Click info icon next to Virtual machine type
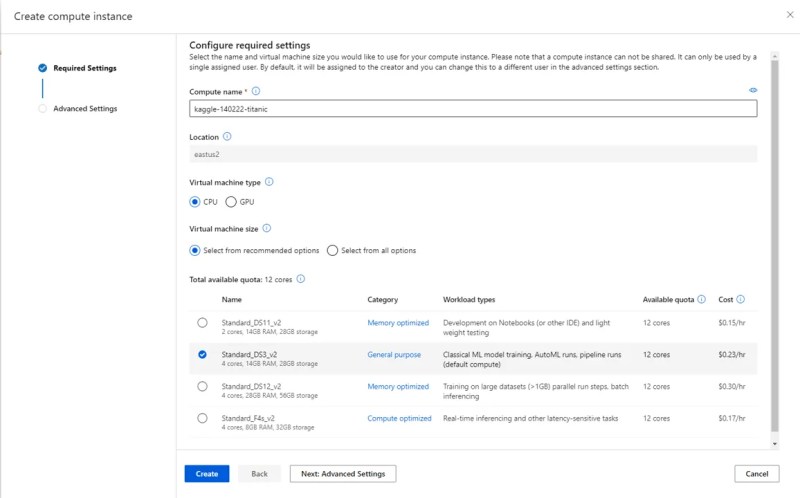800x498 pixels. click(x=269, y=182)
